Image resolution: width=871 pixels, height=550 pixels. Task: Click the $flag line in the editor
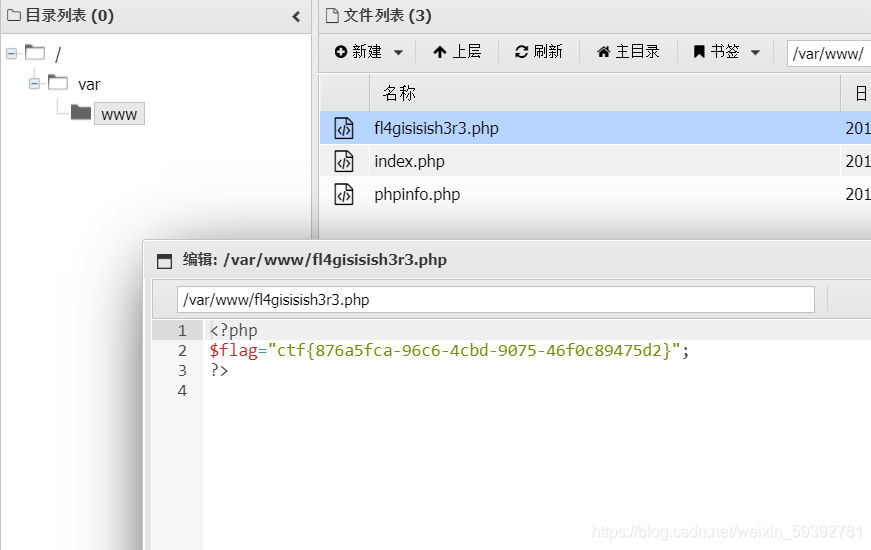tap(449, 351)
